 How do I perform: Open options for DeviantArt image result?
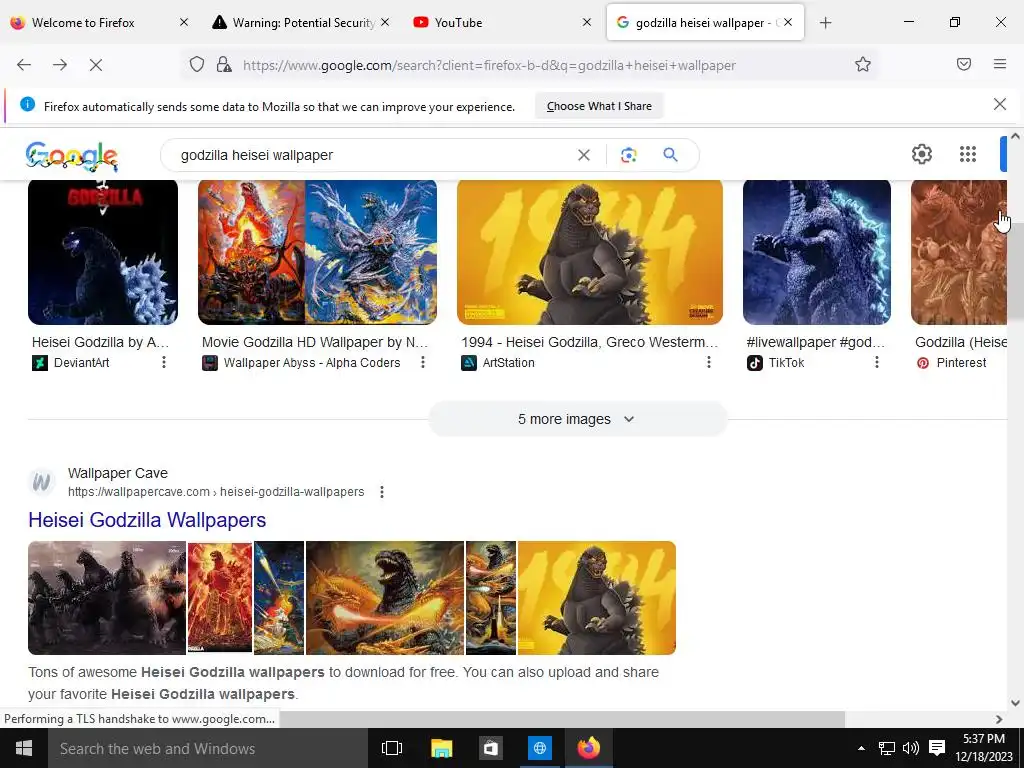[x=164, y=362]
